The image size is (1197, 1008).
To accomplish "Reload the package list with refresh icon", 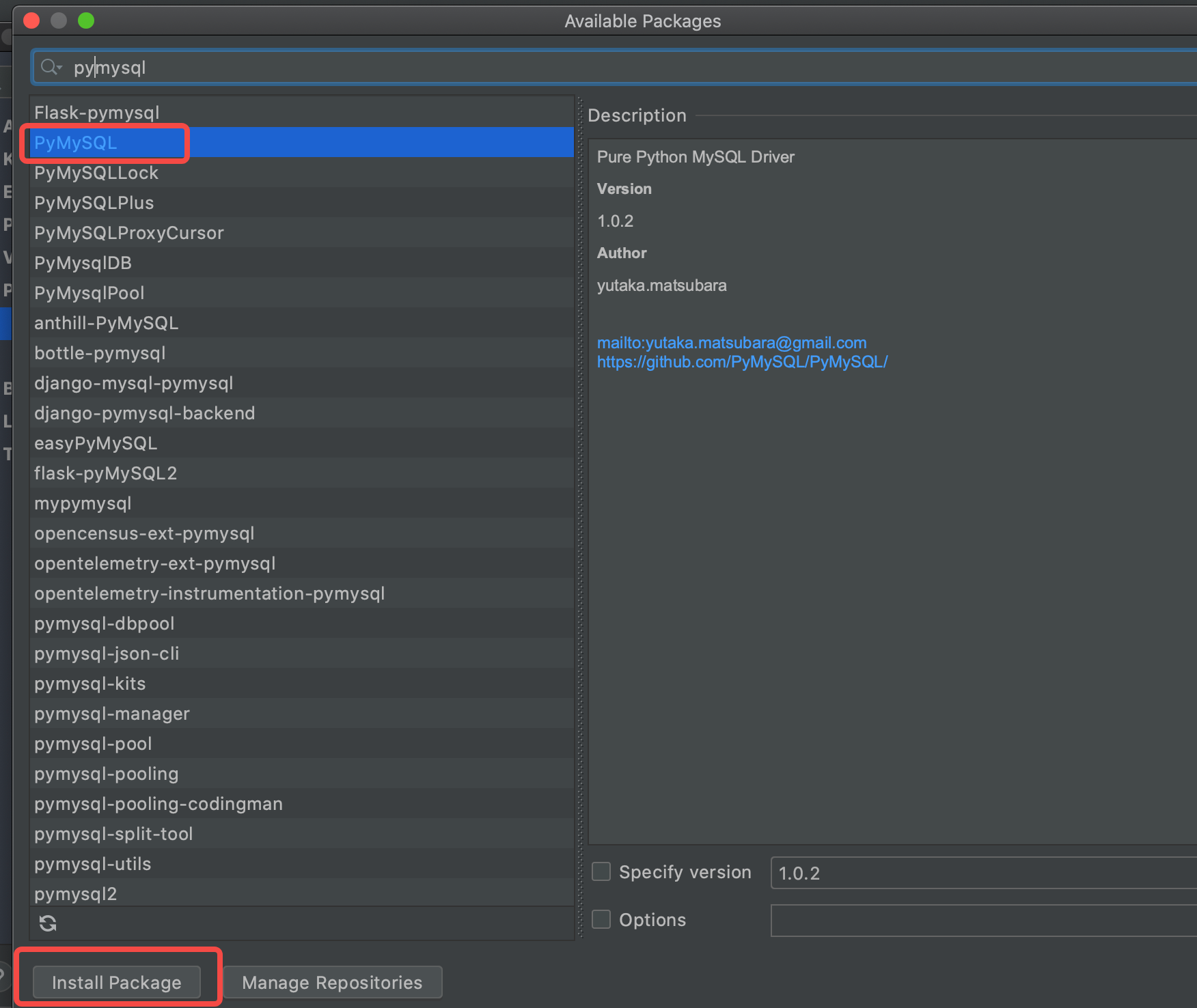I will (48, 923).
